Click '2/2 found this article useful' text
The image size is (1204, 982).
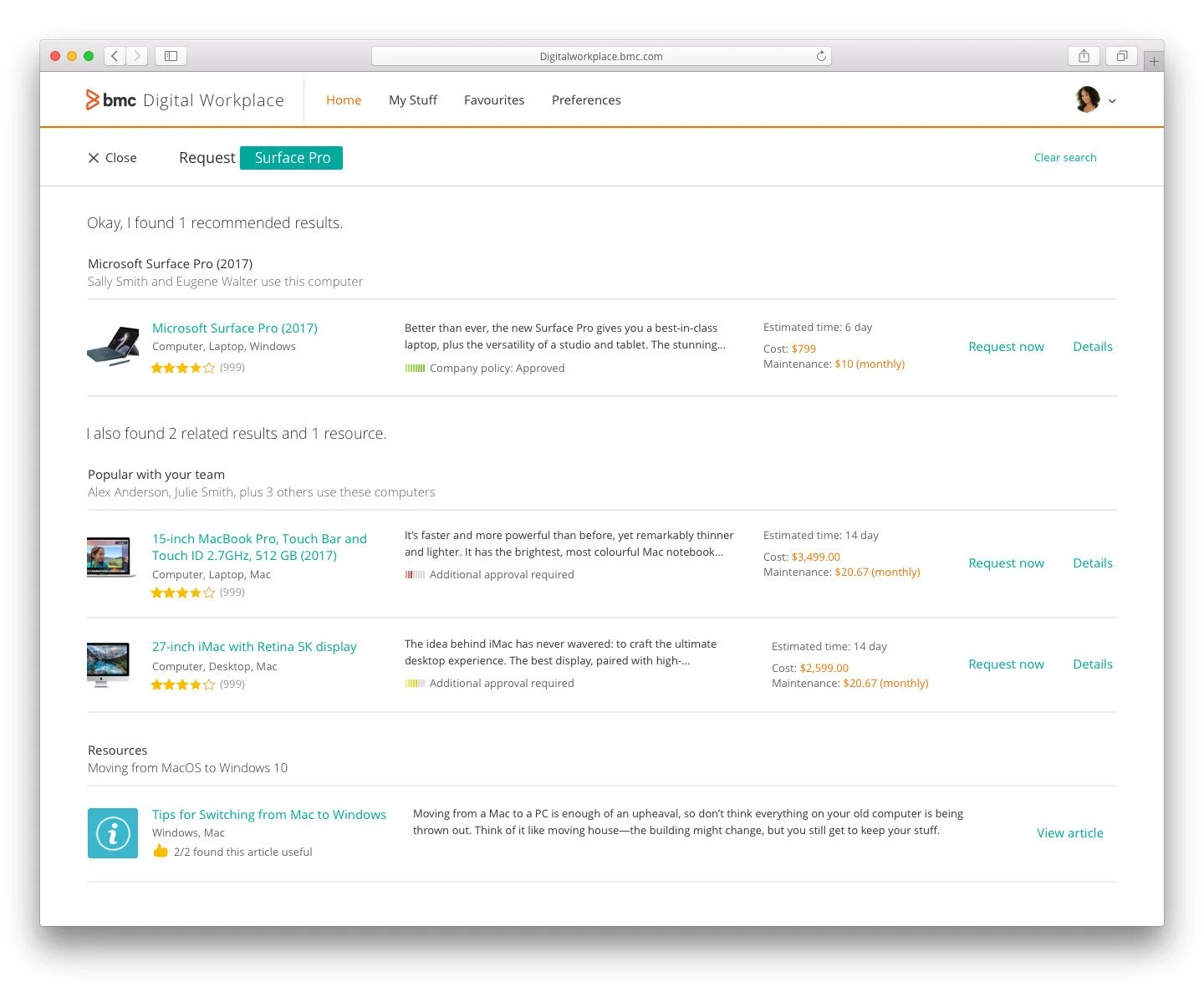(243, 852)
